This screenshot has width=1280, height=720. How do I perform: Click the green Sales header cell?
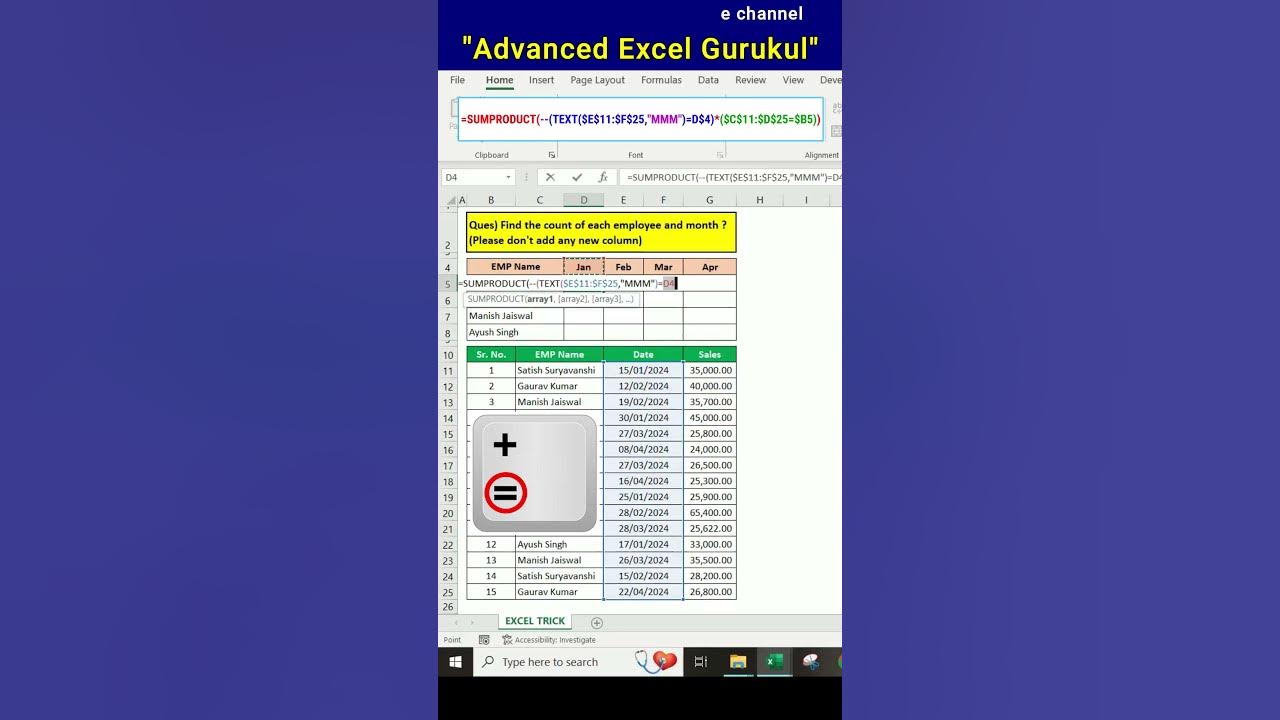tap(710, 354)
